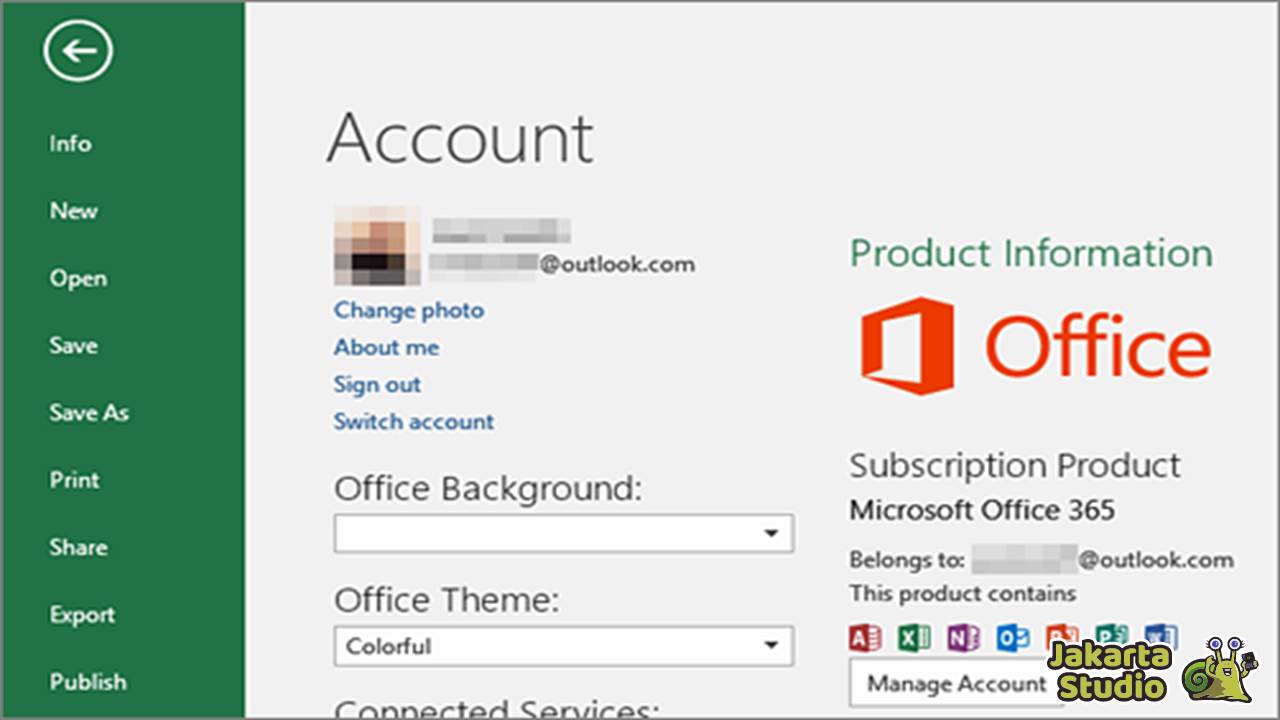Click the Change photo link

[409, 310]
